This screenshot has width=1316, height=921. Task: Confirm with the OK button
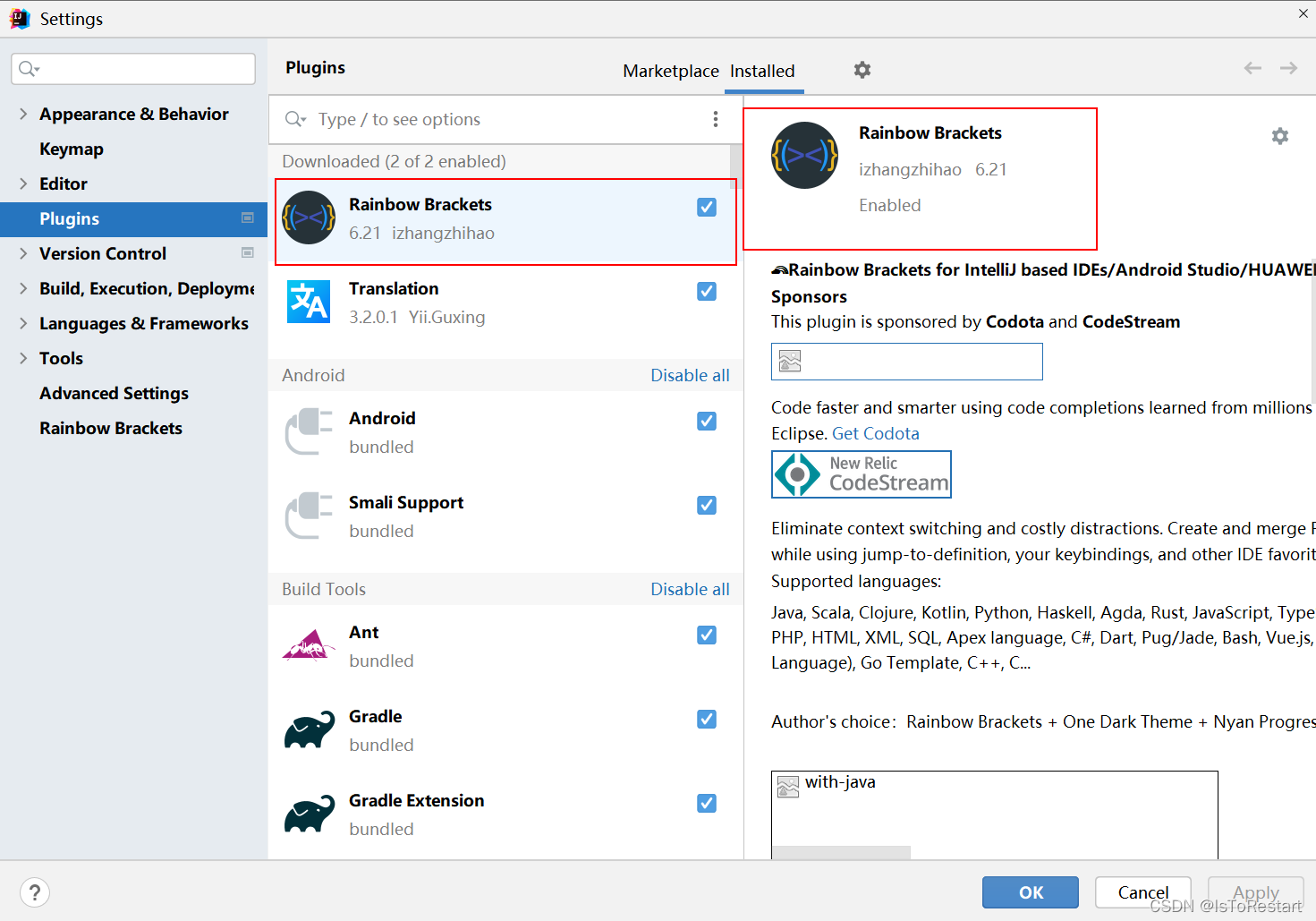(x=1031, y=892)
